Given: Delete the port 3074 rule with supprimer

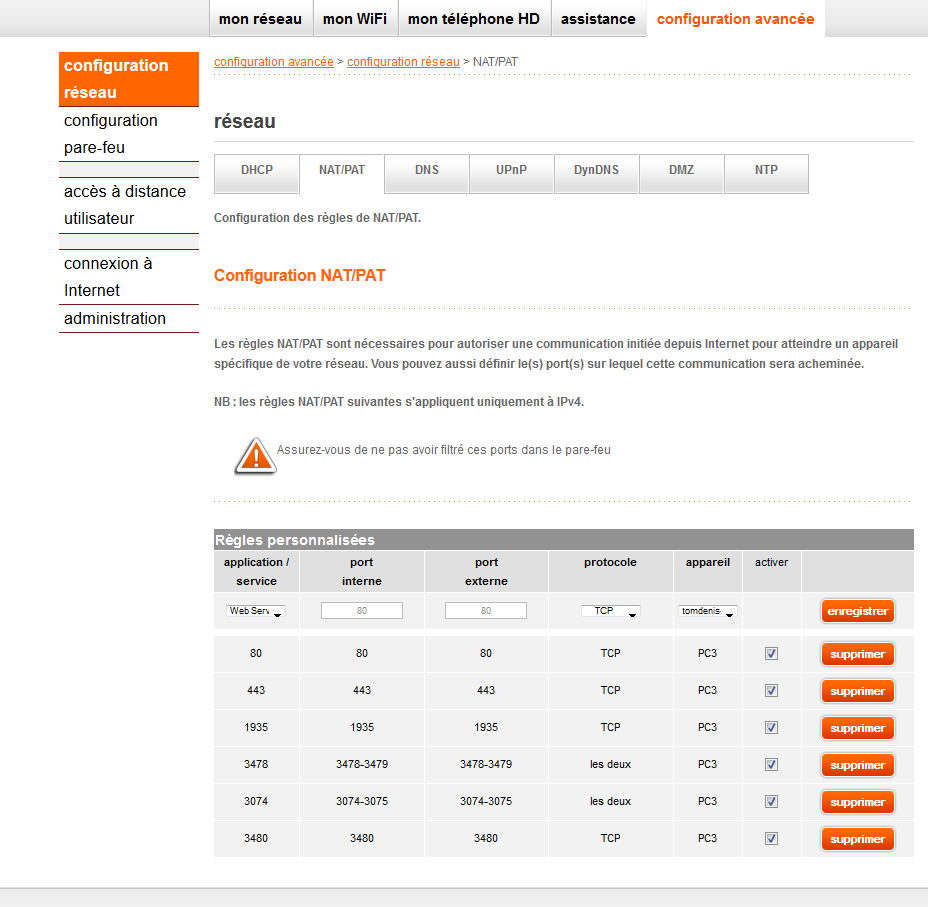Looking at the screenshot, I should coord(857,802).
